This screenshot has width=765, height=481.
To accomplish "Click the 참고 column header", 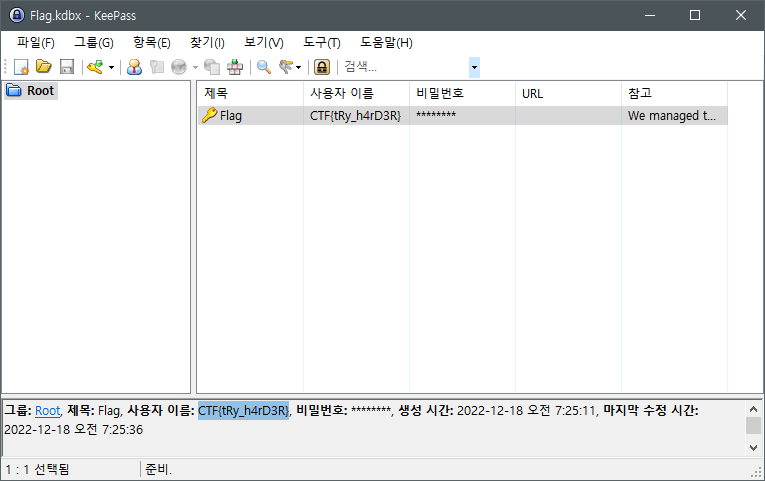I will 674,93.
